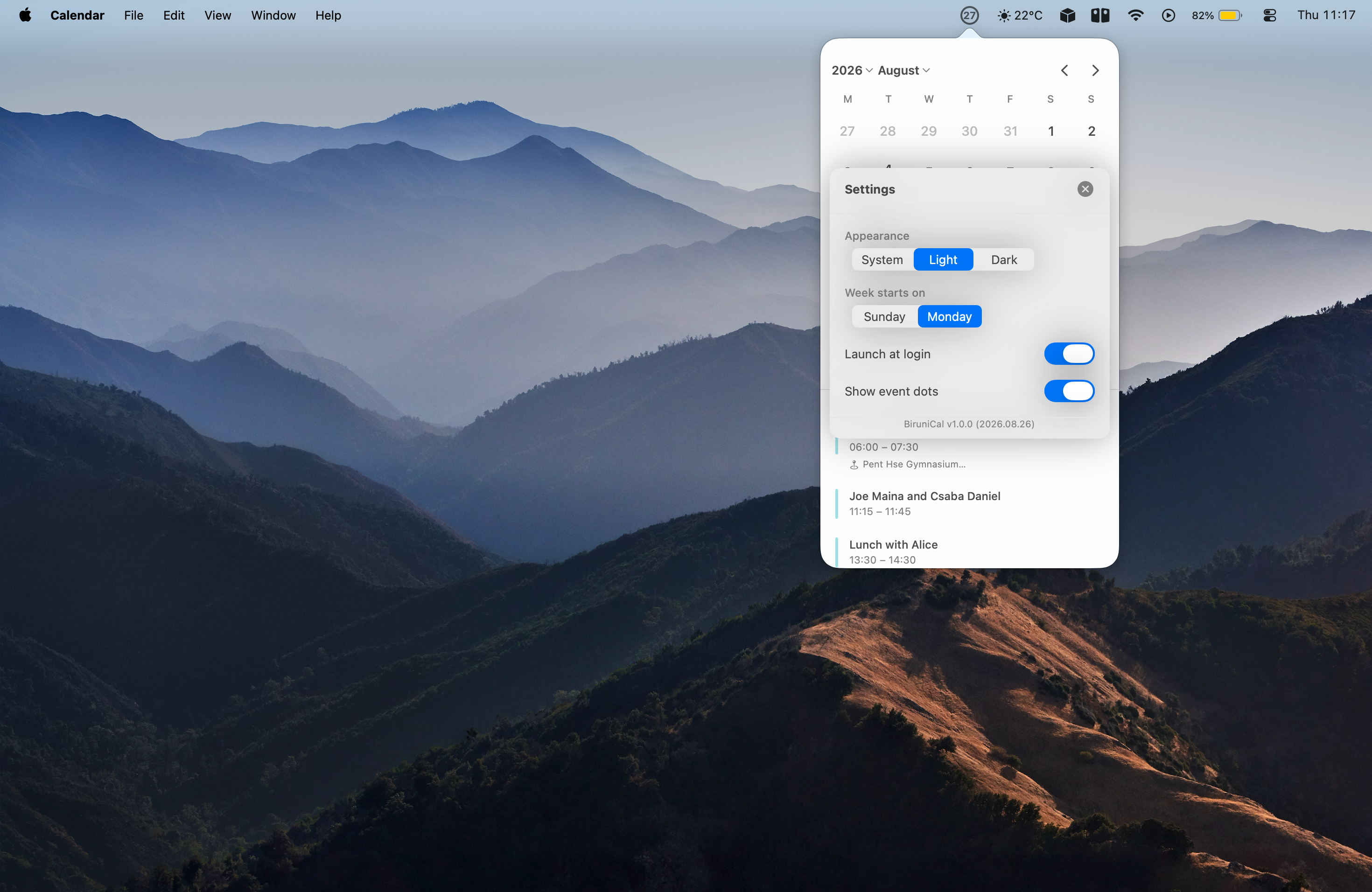The height and width of the screenshot is (892, 1372).
Task: Select July 29 in the calendar grid
Action: [929, 132]
